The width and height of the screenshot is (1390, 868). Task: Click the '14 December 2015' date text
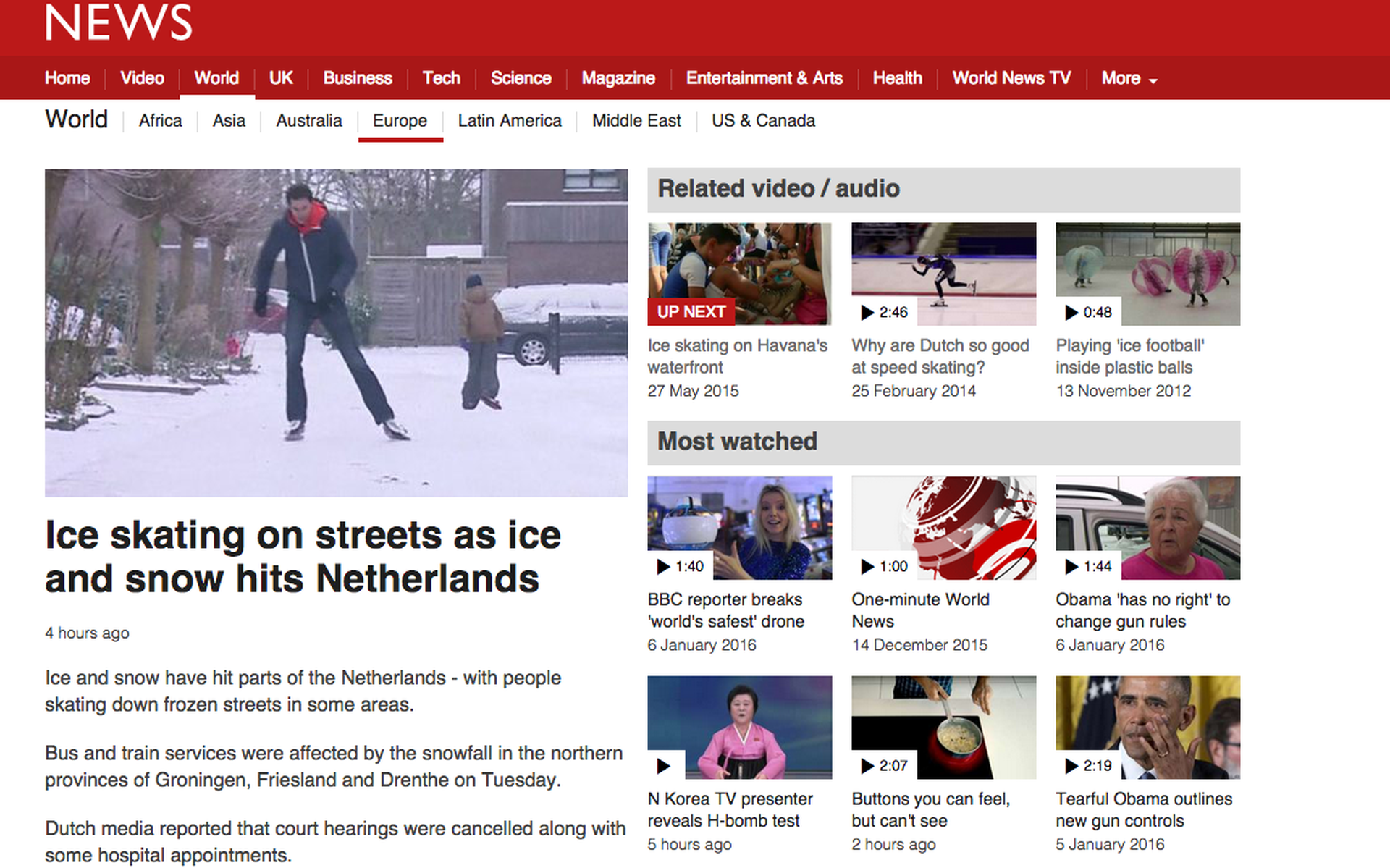pos(919,645)
